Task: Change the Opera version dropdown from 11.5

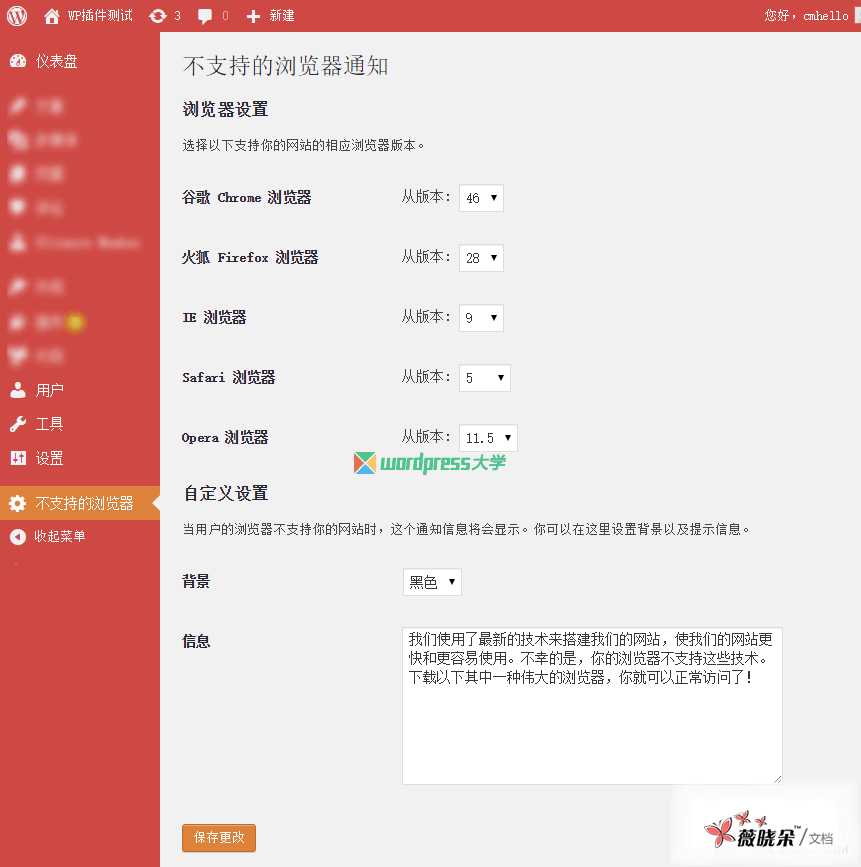Action: tap(487, 438)
